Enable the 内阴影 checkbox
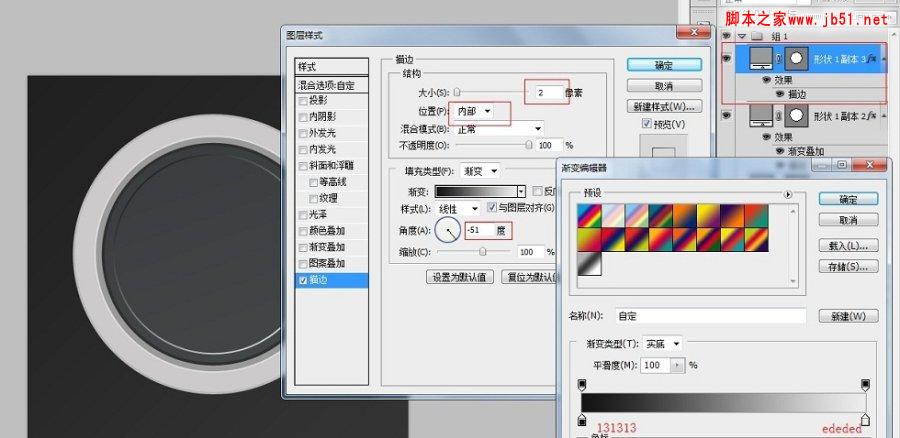 [302, 117]
